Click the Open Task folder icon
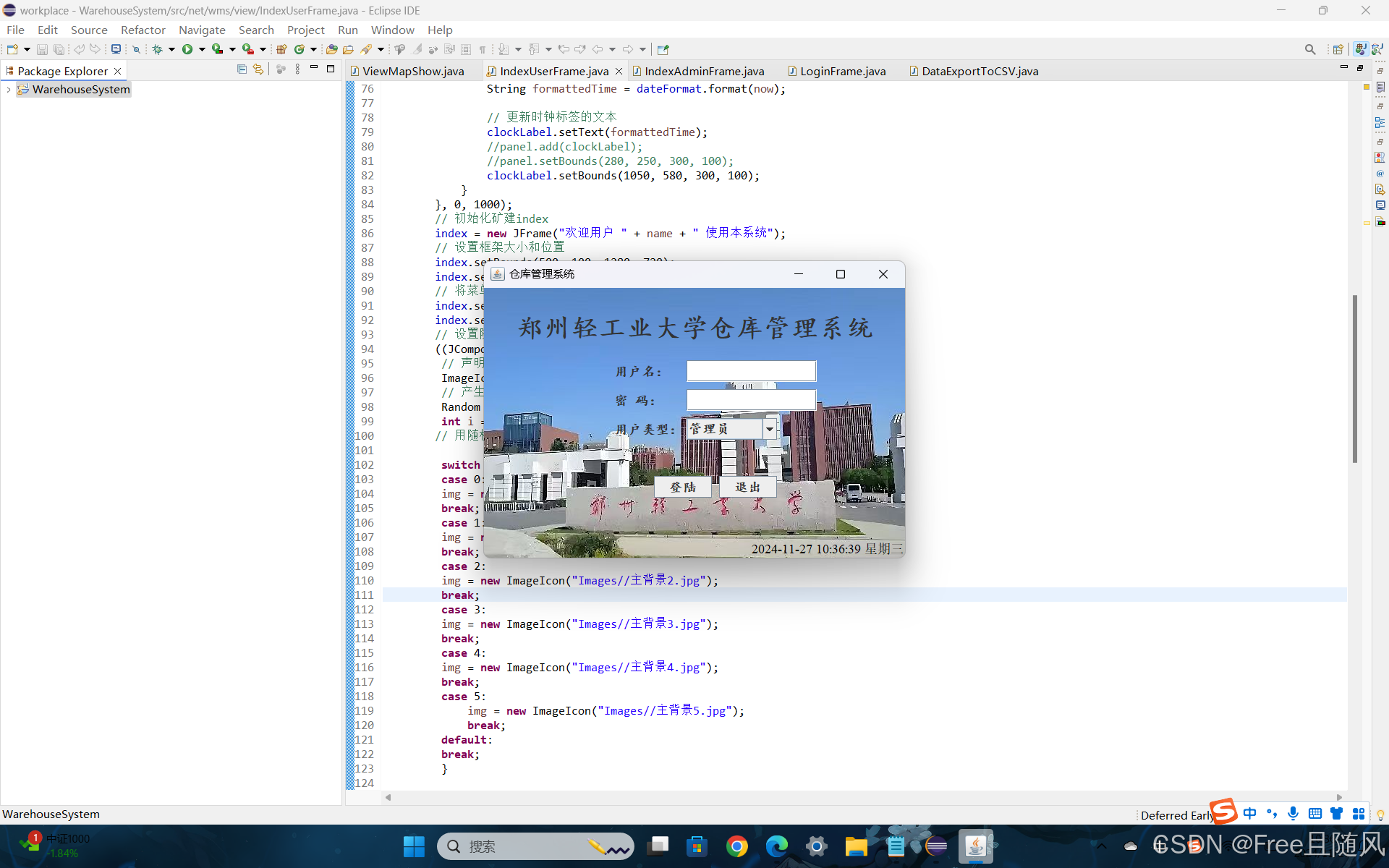This screenshot has width=1389, height=868. click(x=349, y=49)
